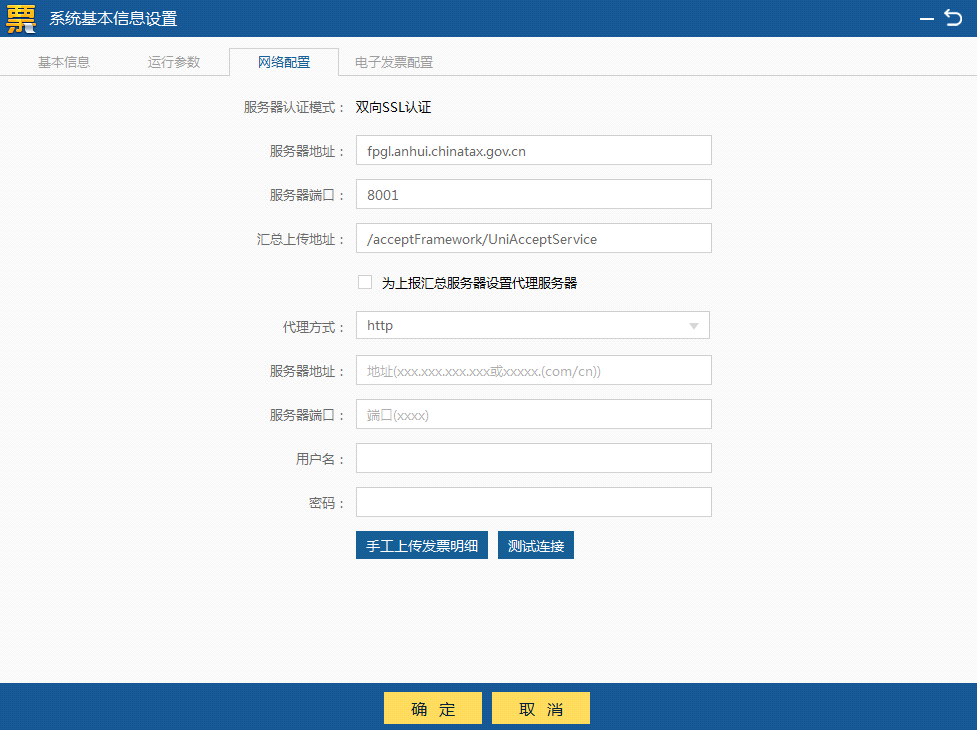This screenshot has height=730, width=977.
Task: Enable 为上报汇总服务器设置代理服务器 checkbox
Action: 365,282
